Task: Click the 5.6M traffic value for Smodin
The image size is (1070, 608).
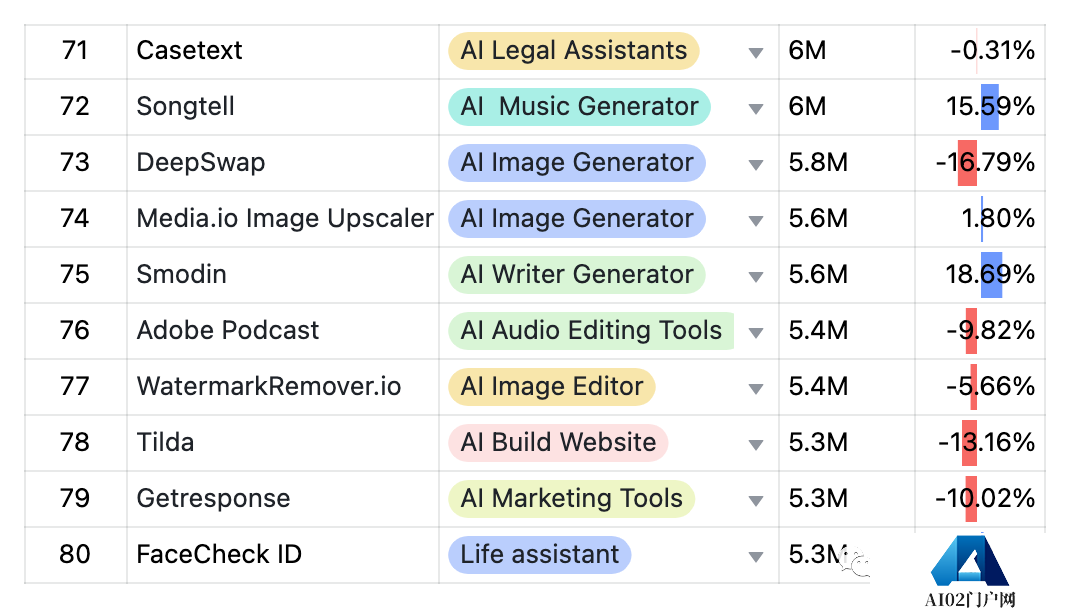Action: 818,275
